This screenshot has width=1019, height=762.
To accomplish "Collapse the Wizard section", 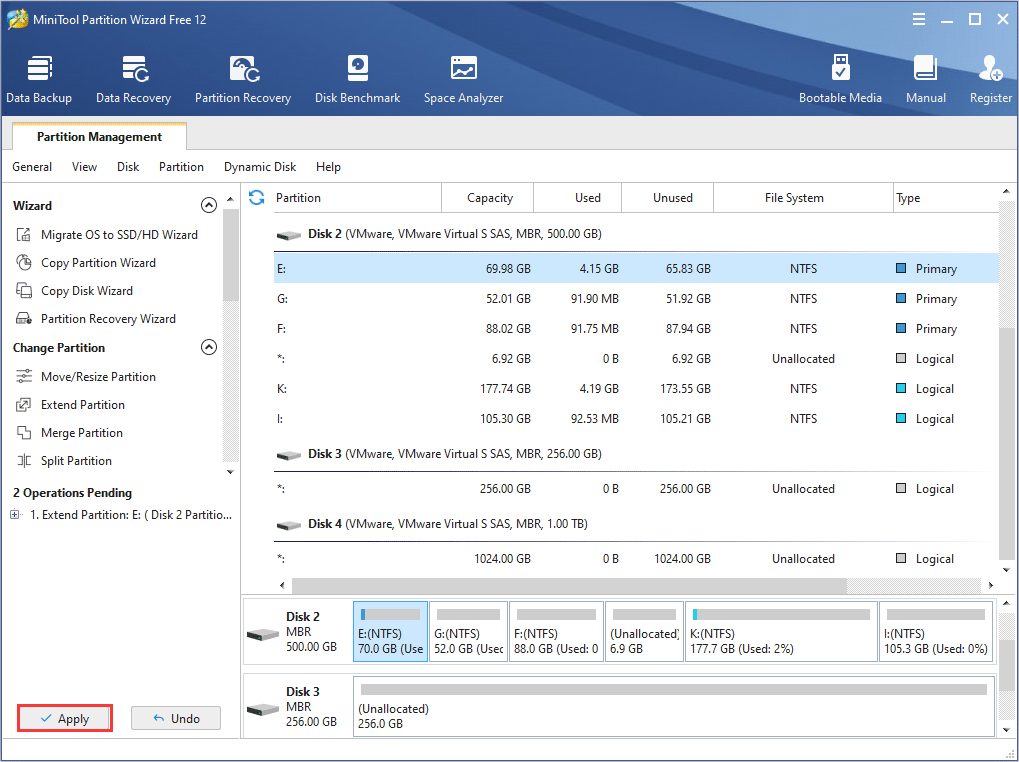I will (x=209, y=205).
